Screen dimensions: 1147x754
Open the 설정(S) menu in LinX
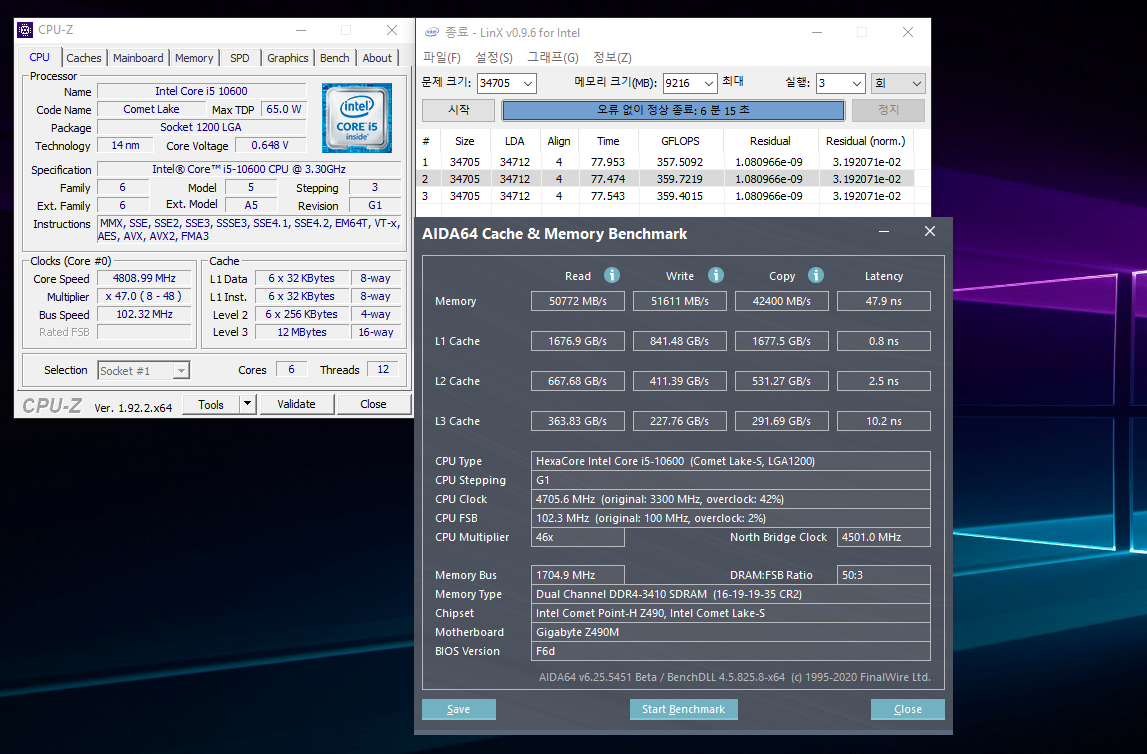[494, 57]
